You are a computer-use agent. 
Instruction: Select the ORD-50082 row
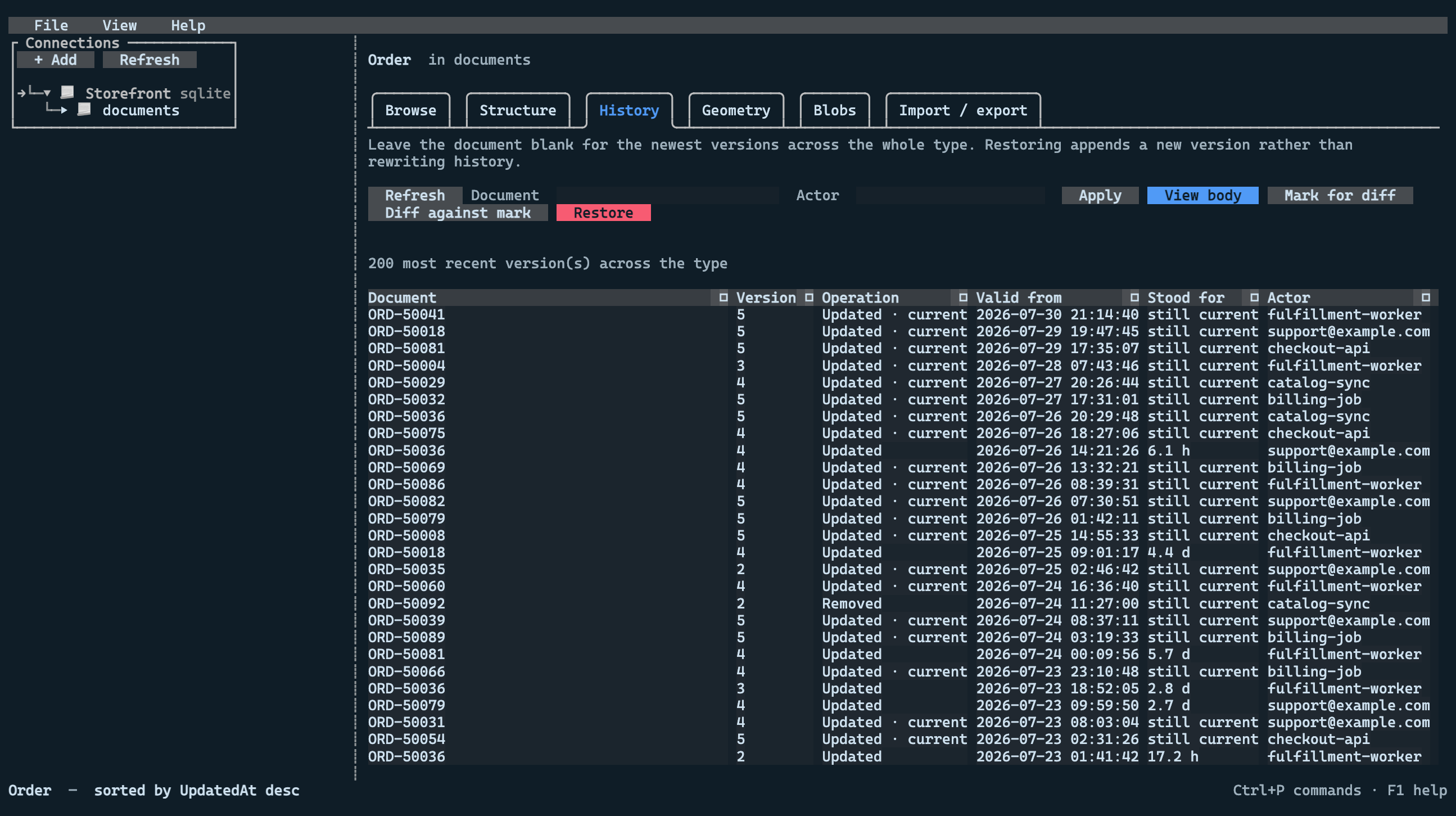coord(903,502)
